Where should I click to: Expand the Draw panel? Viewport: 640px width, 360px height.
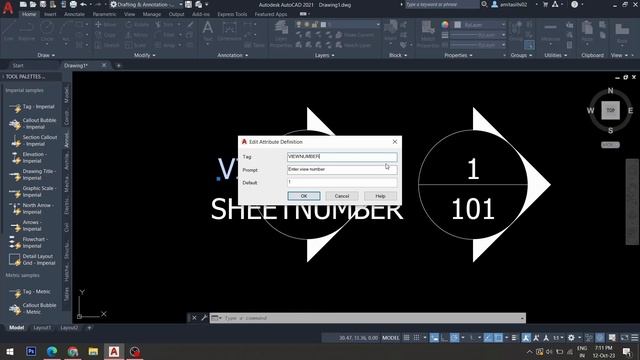pyautogui.click(x=46, y=55)
